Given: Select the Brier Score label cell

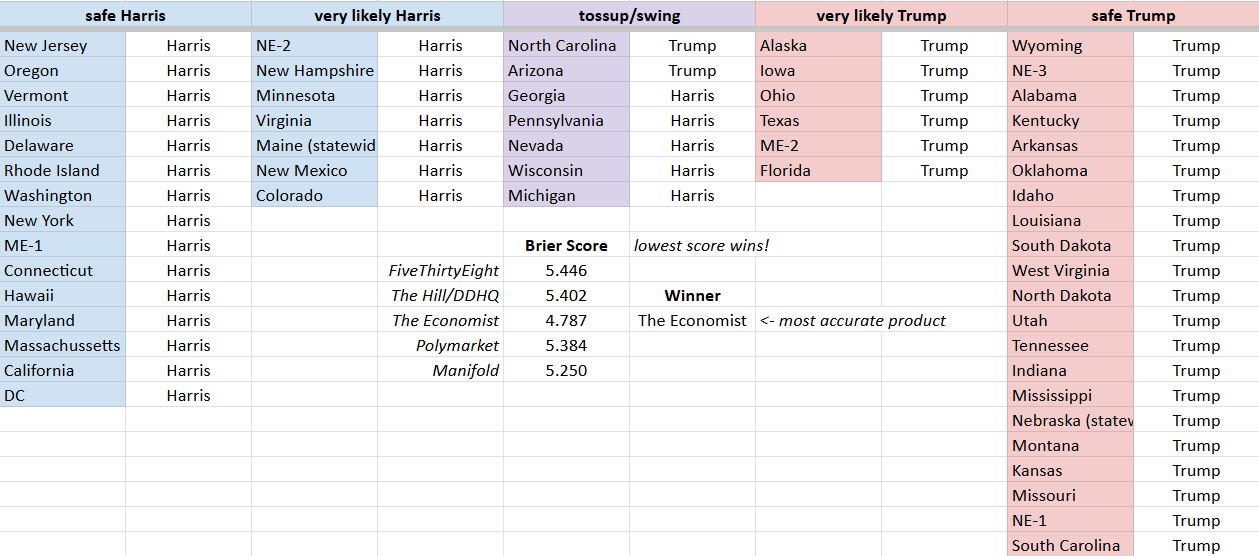Looking at the screenshot, I should pos(567,245).
